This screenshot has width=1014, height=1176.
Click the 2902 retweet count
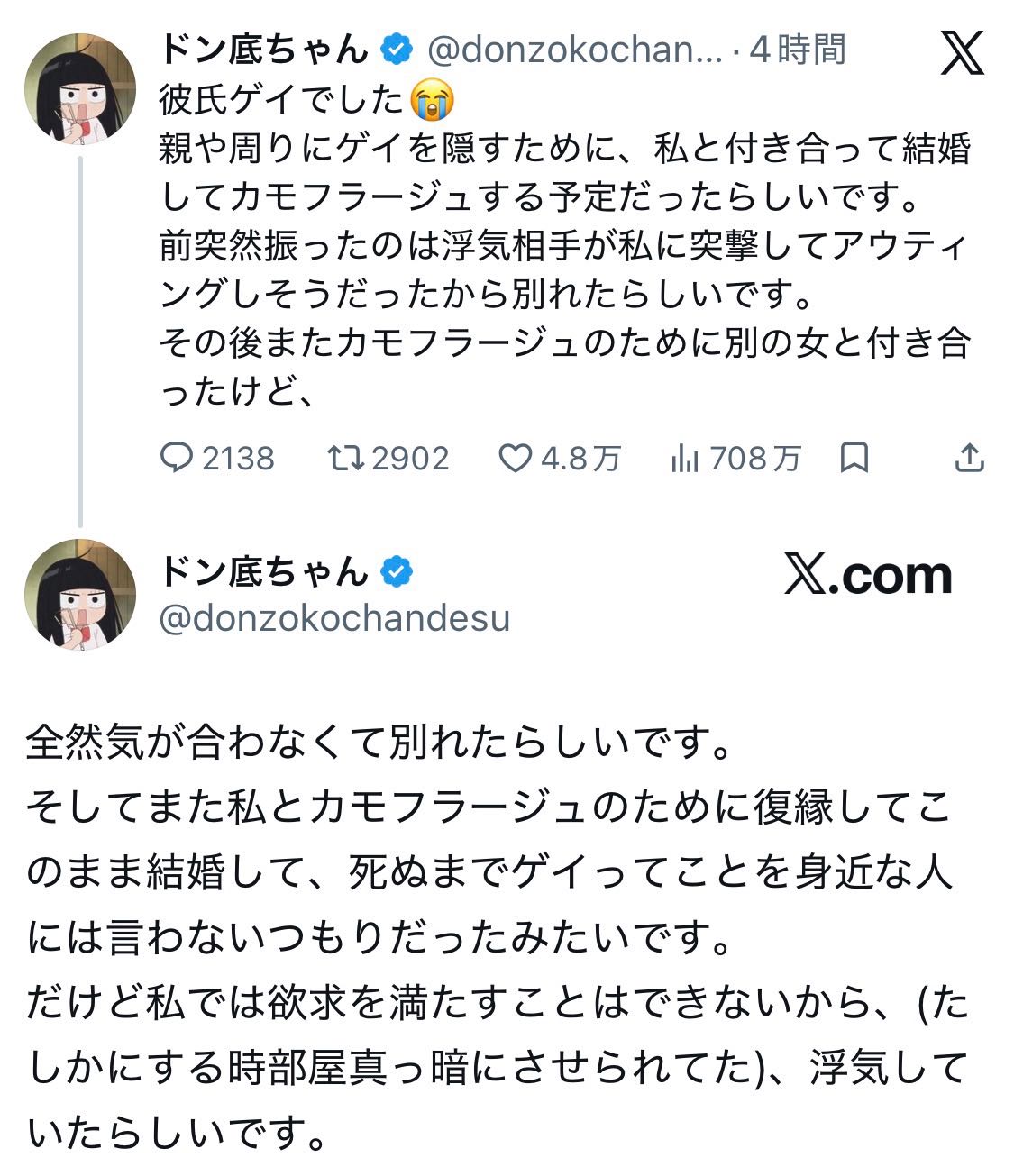(410, 460)
